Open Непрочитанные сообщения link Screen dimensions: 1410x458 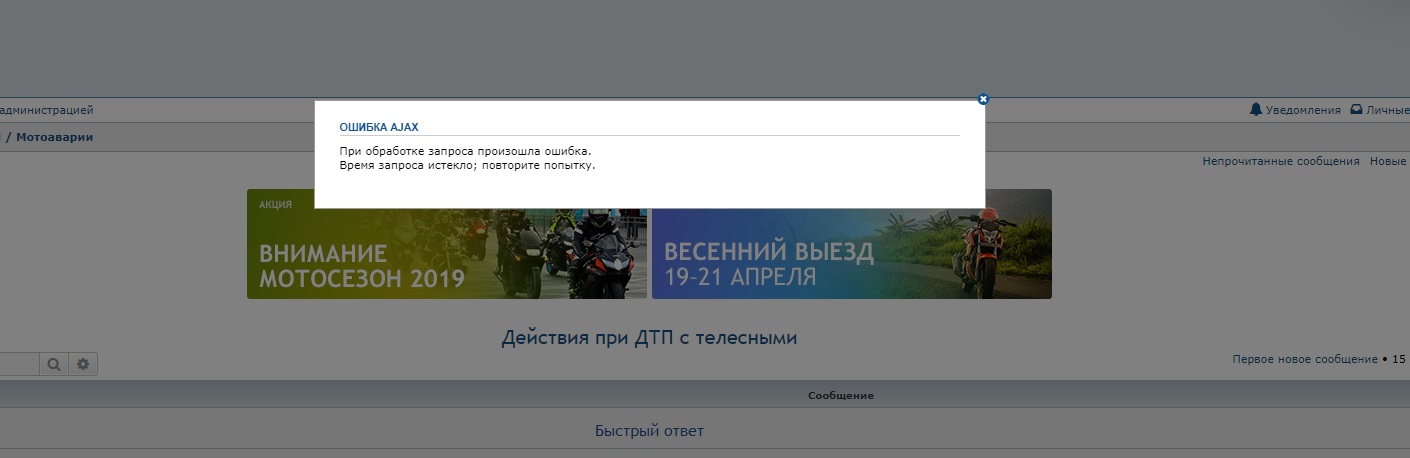tap(1280, 161)
